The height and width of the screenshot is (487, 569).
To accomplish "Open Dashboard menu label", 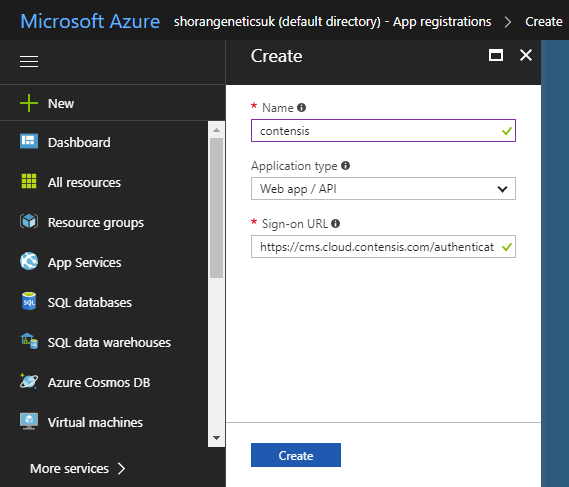I will pyautogui.click(x=79, y=143).
